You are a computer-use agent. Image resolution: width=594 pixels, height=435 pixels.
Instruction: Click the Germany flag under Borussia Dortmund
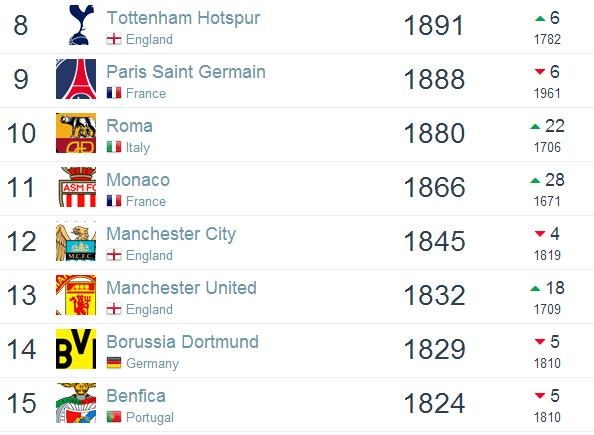114,363
